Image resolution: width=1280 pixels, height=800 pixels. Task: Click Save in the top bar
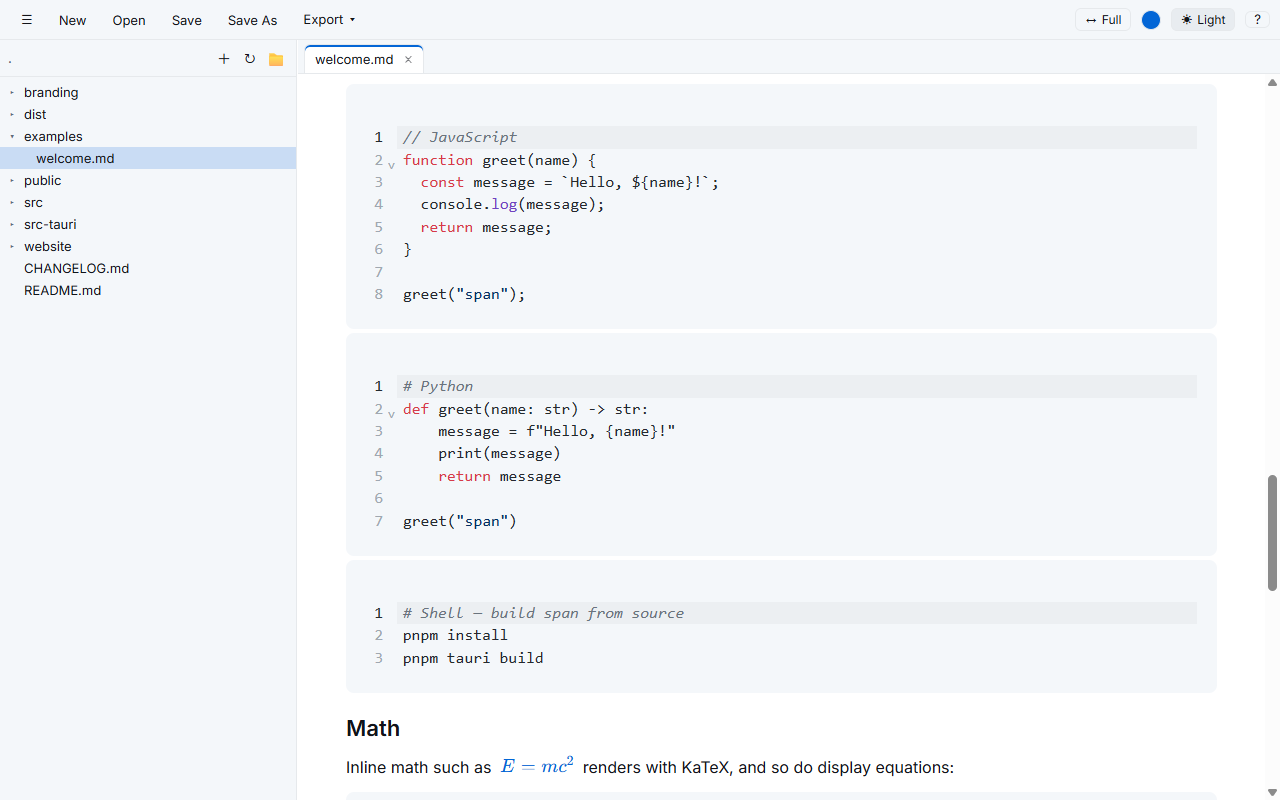(x=187, y=20)
